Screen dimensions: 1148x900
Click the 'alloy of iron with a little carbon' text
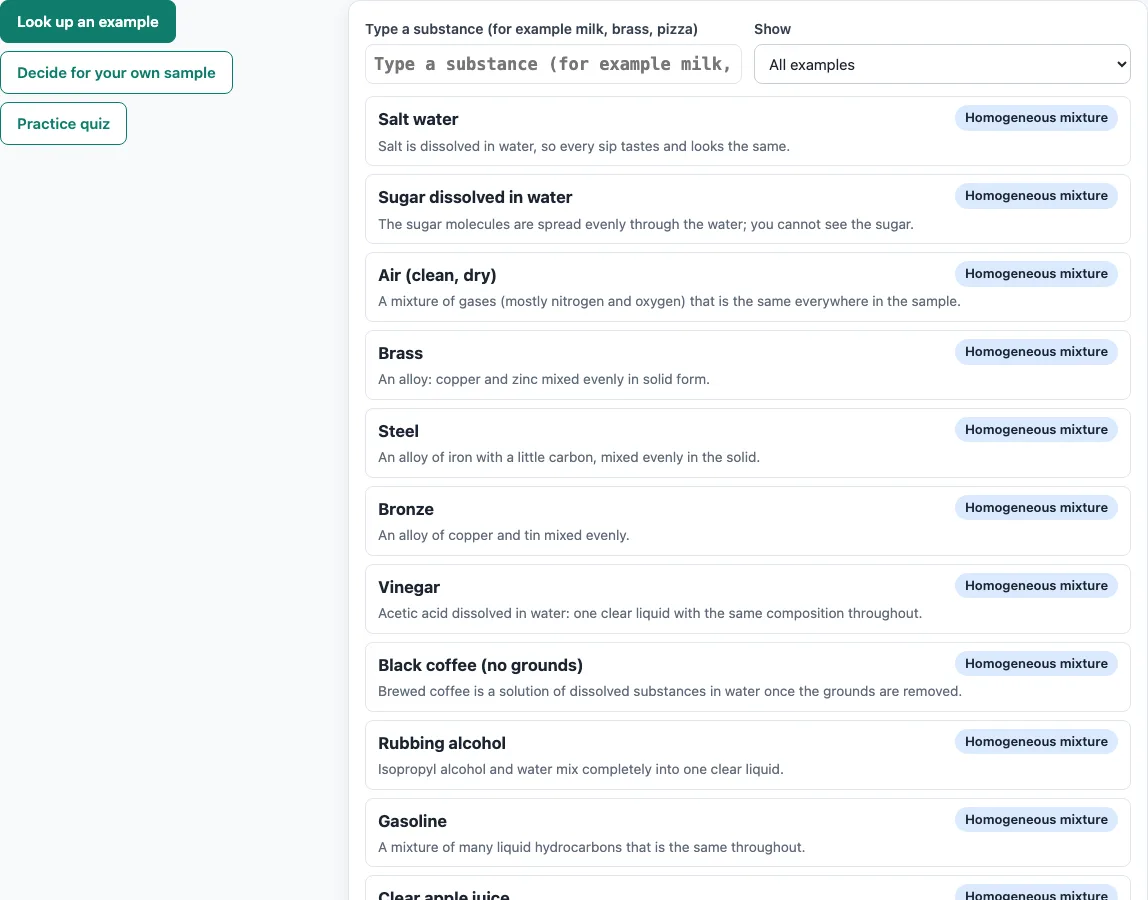pos(569,457)
